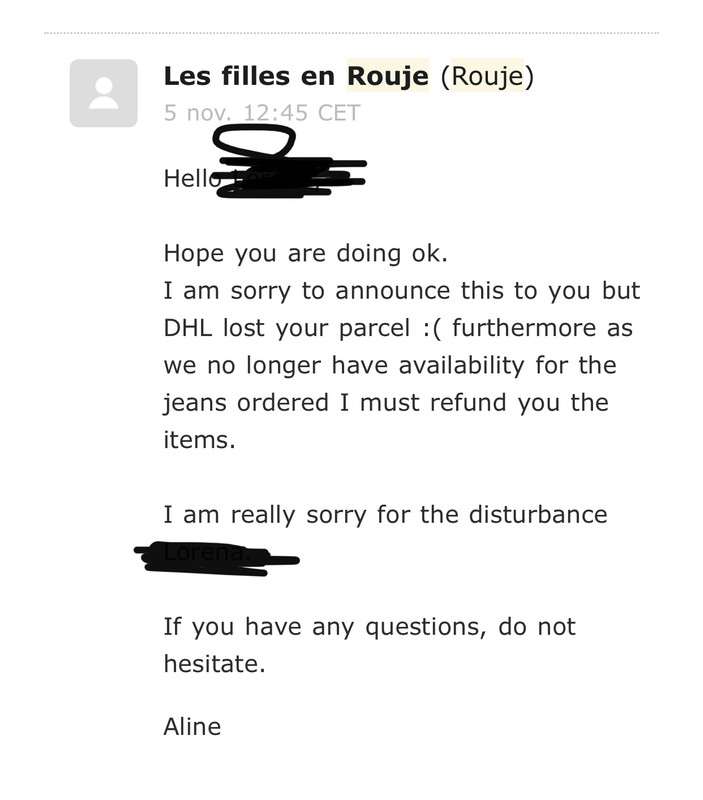Image resolution: width=703 pixels, height=800 pixels.
Task: Click the word 'hesitate.' in the message
Action: pyautogui.click(x=214, y=664)
